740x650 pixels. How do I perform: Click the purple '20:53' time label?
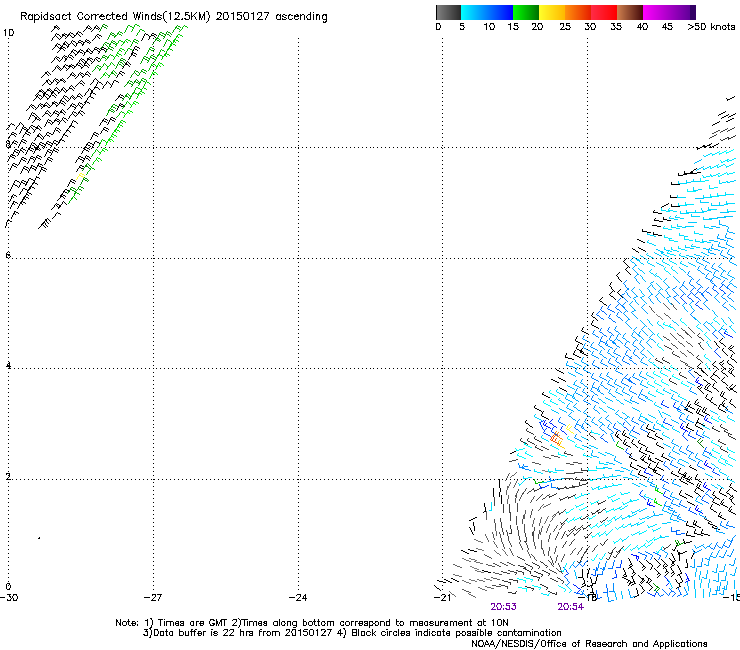(x=503, y=607)
